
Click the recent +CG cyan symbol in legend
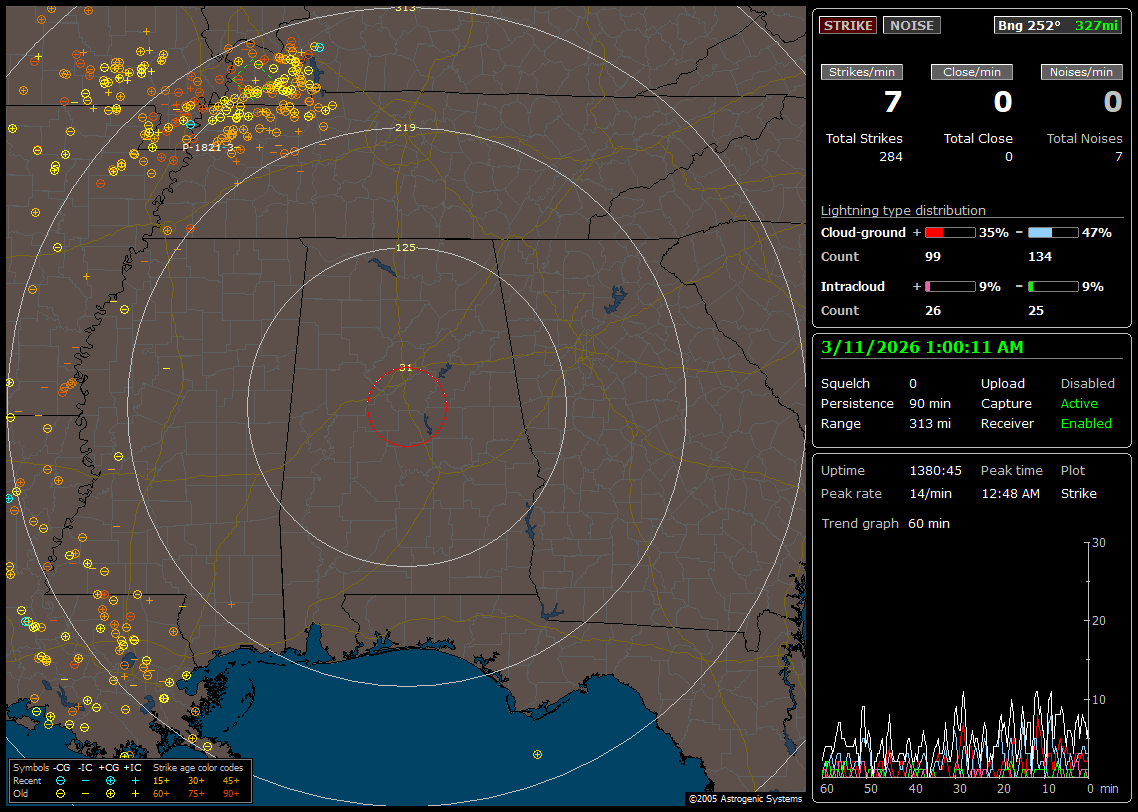tap(110, 780)
